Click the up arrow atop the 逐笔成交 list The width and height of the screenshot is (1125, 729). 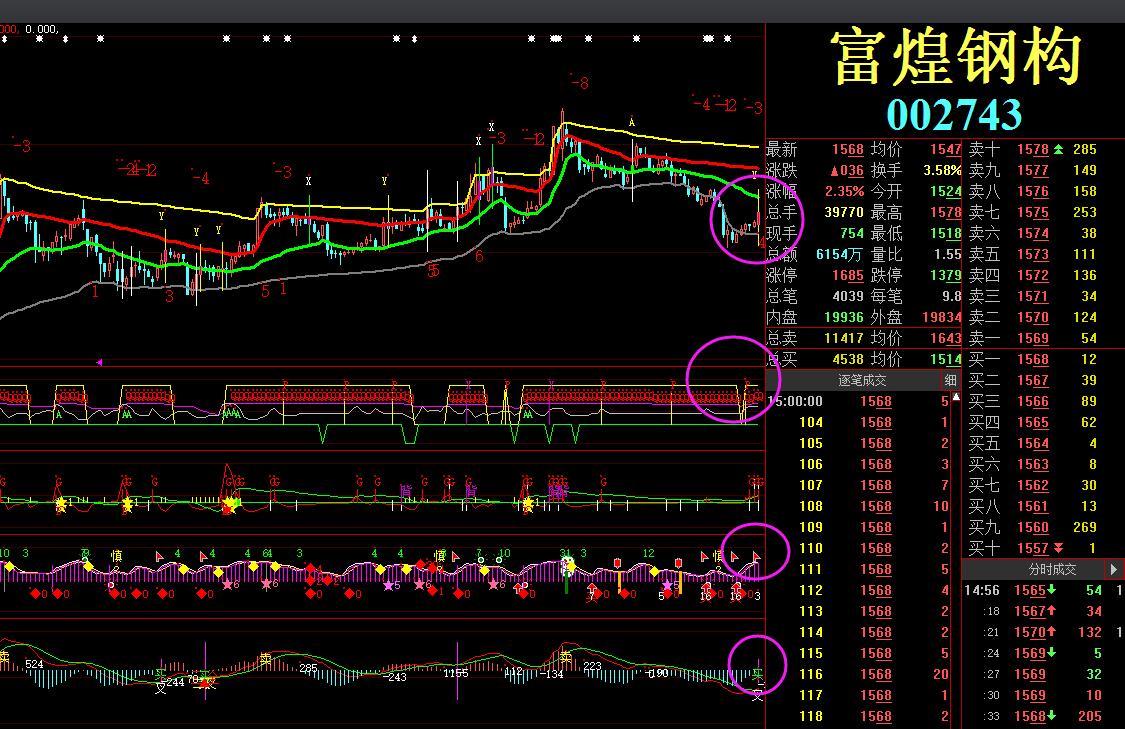tap(956, 397)
